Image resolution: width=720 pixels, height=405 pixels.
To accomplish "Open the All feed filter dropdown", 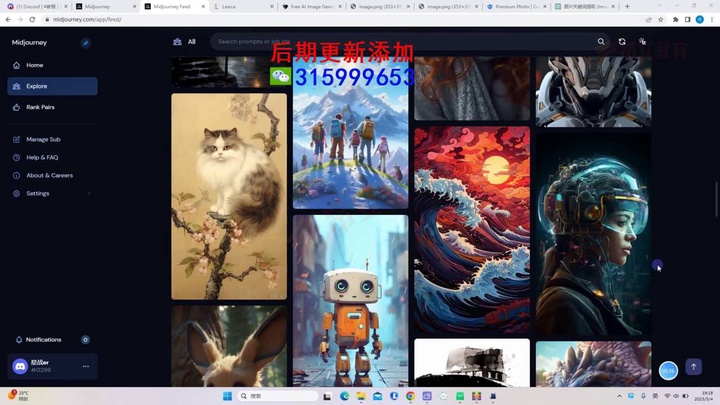I will click(184, 42).
